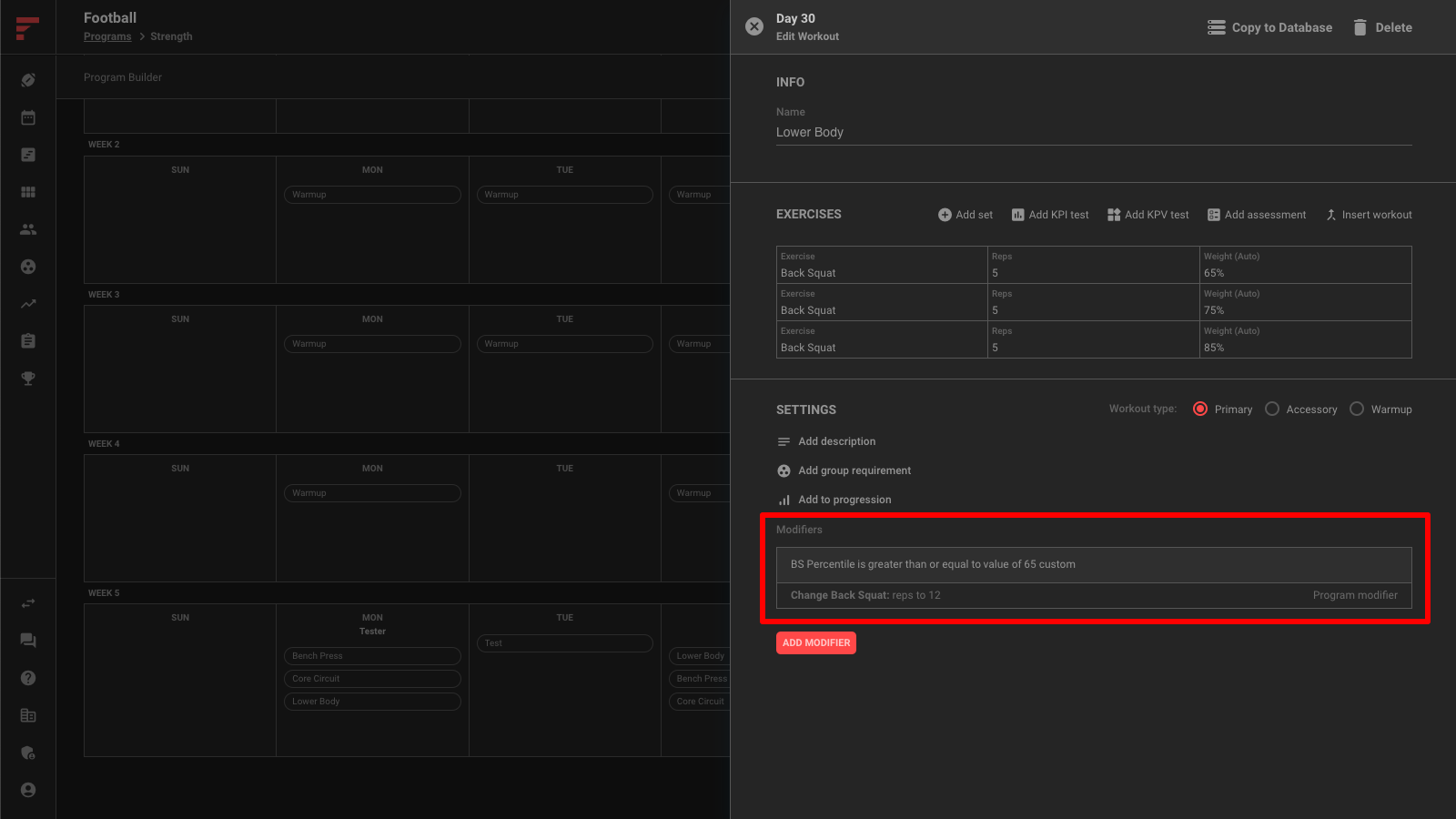The image size is (1456, 819).
Task: Click the ADD MODIFIER button
Action: point(816,642)
